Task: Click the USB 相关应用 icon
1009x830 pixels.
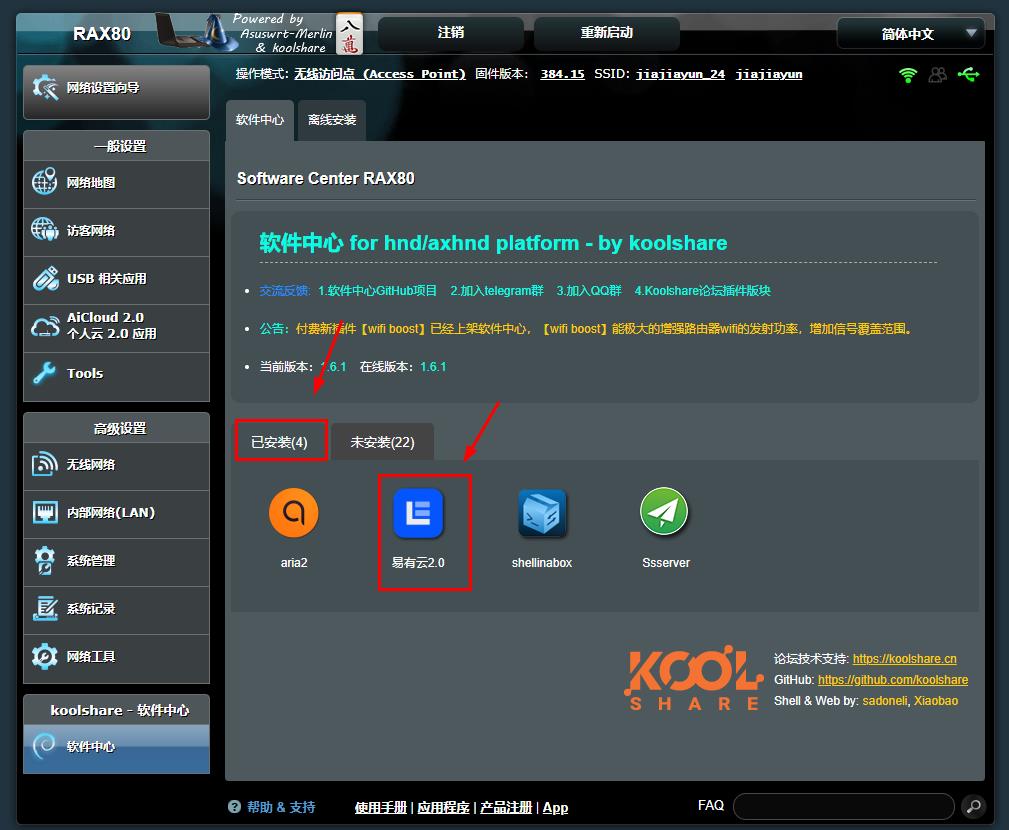Action: click(45, 278)
